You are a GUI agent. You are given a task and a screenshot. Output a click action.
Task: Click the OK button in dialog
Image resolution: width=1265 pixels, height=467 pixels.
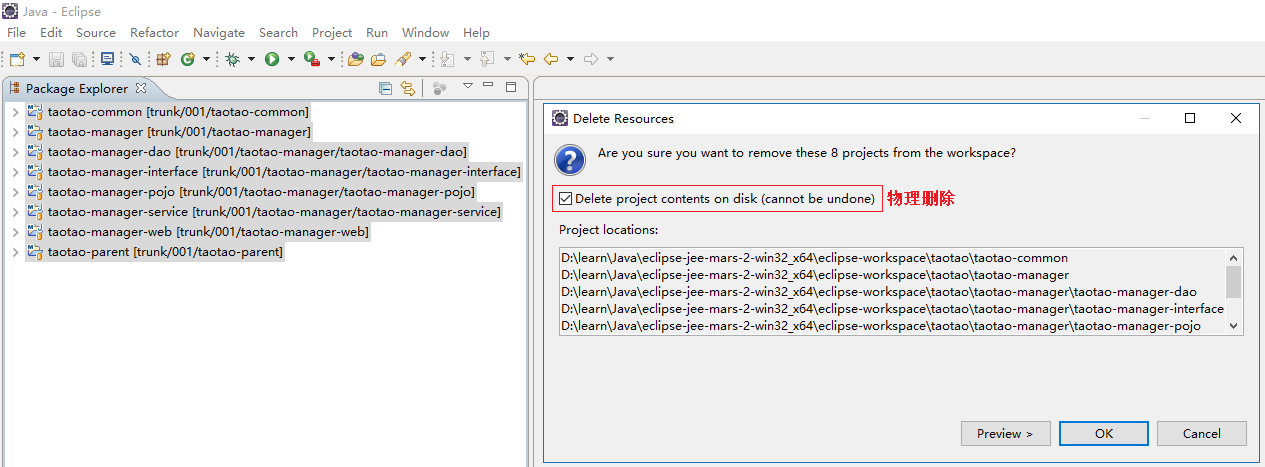pos(1103,433)
